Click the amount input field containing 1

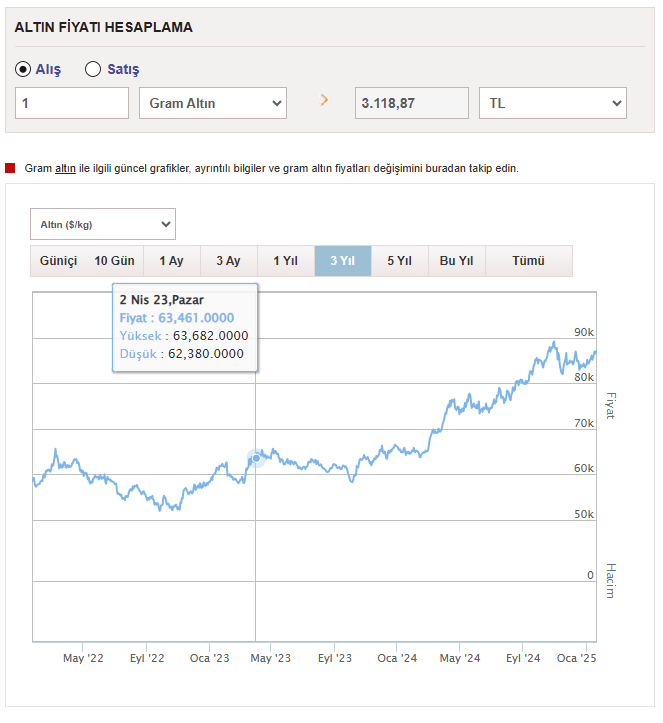tap(72, 103)
